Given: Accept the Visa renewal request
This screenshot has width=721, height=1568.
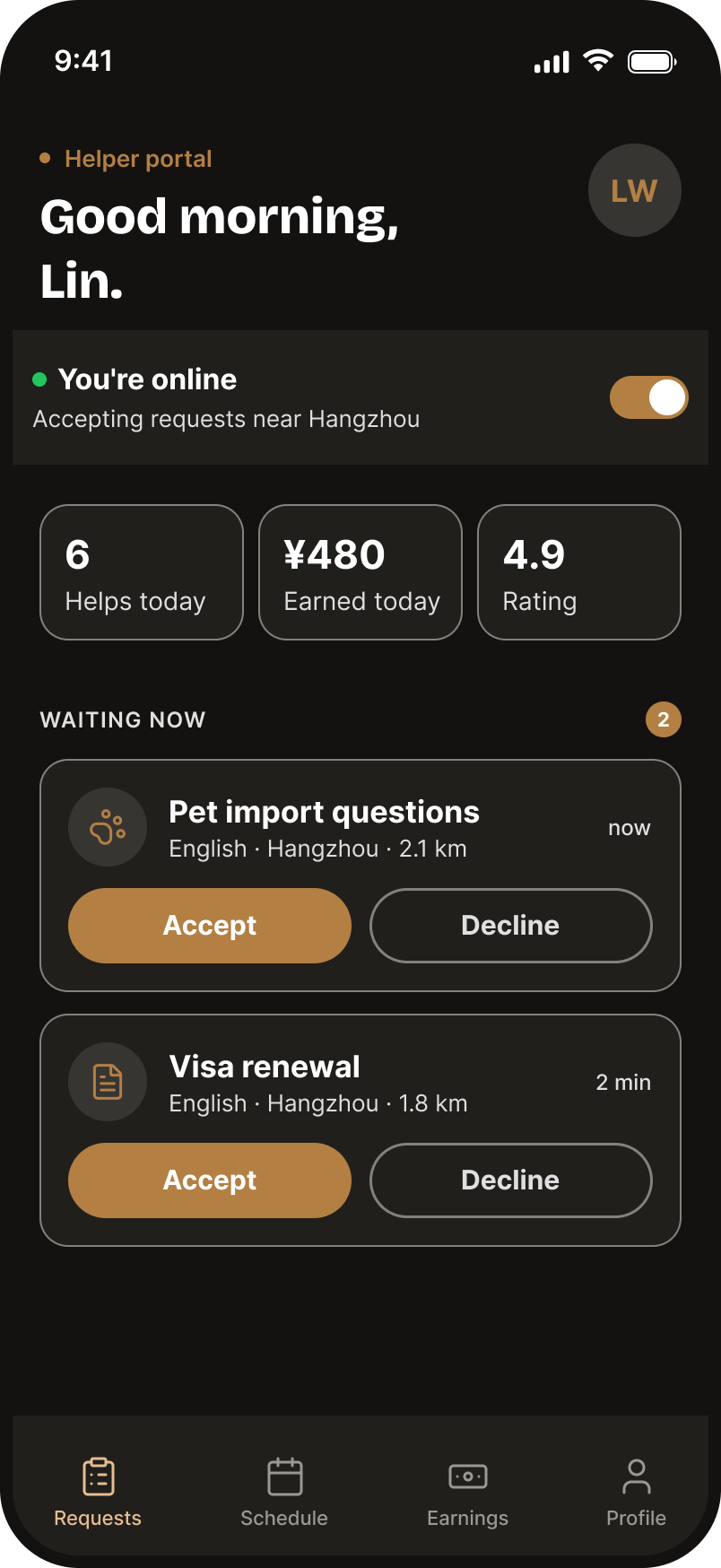Looking at the screenshot, I should click(x=210, y=1180).
